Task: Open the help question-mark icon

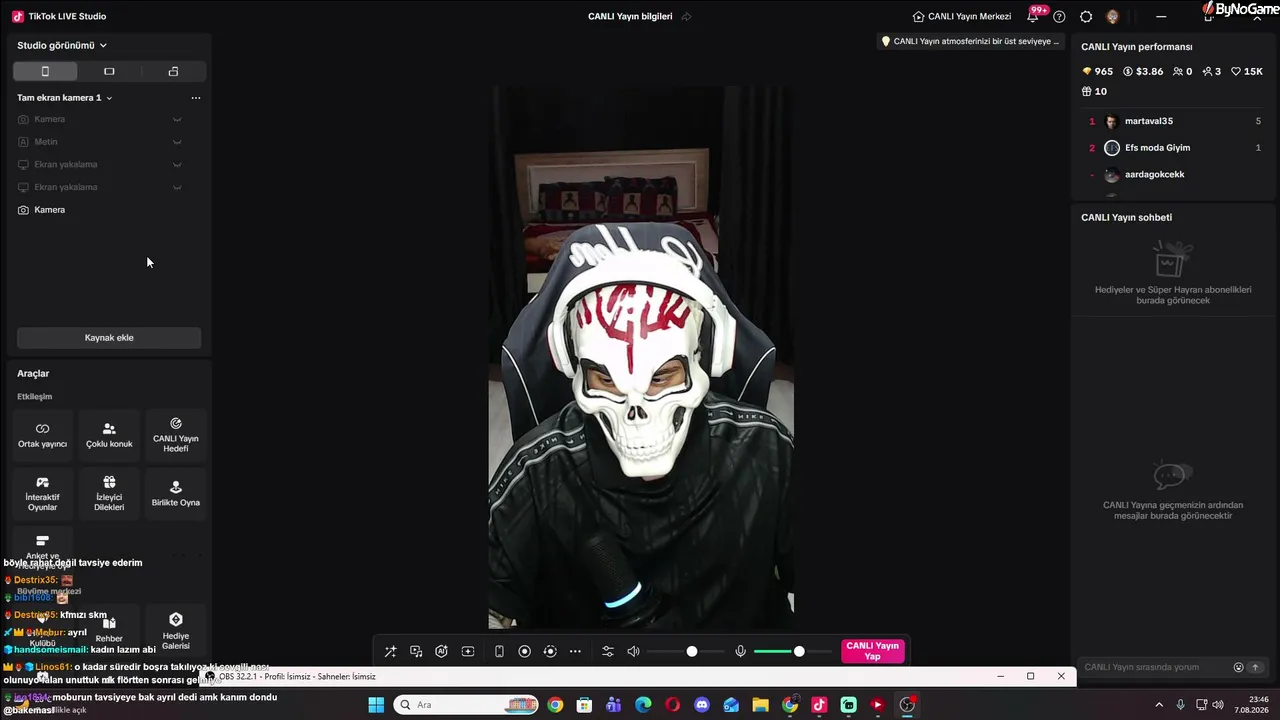Action: (1059, 16)
